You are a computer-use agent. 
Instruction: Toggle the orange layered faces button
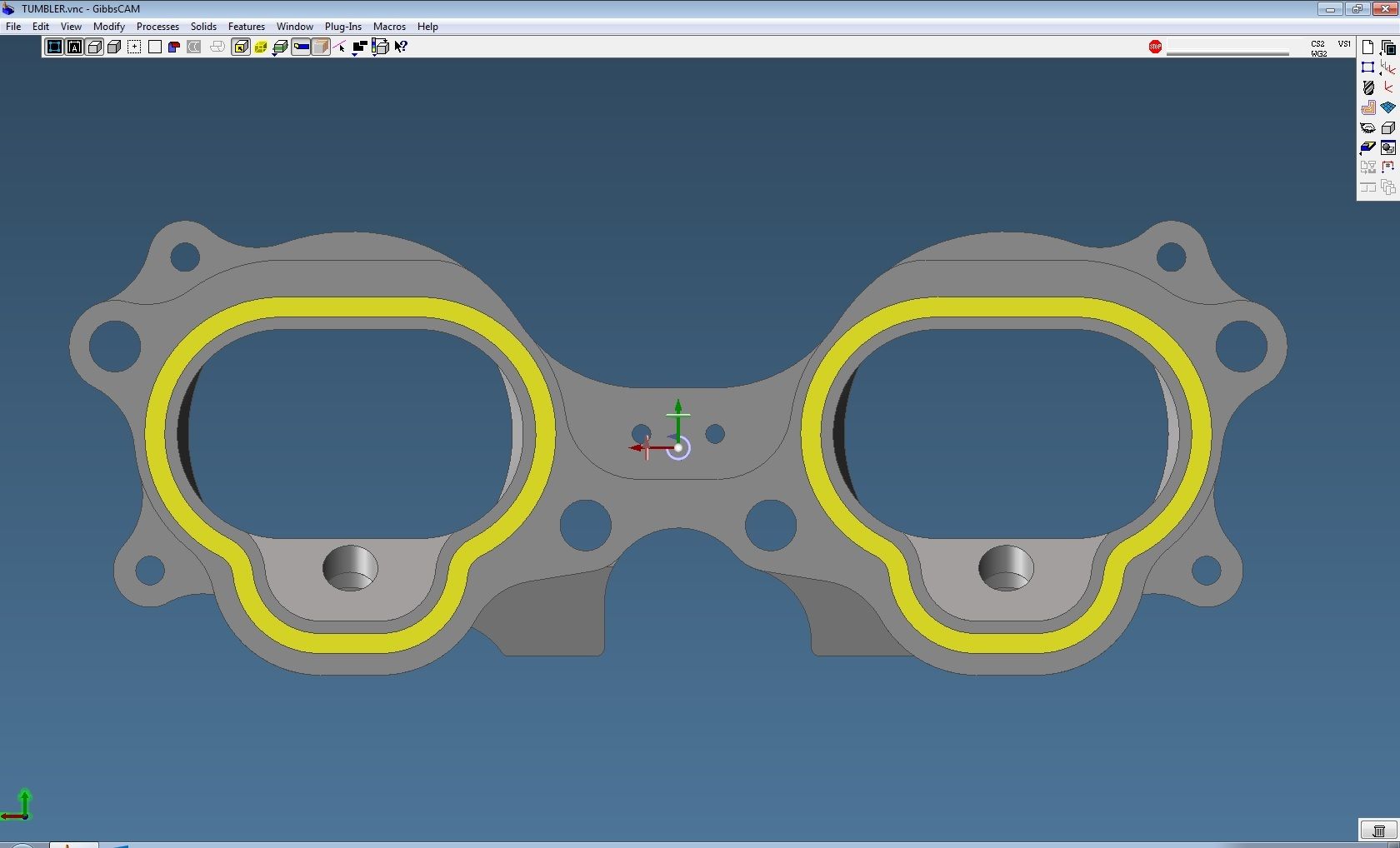point(321,47)
